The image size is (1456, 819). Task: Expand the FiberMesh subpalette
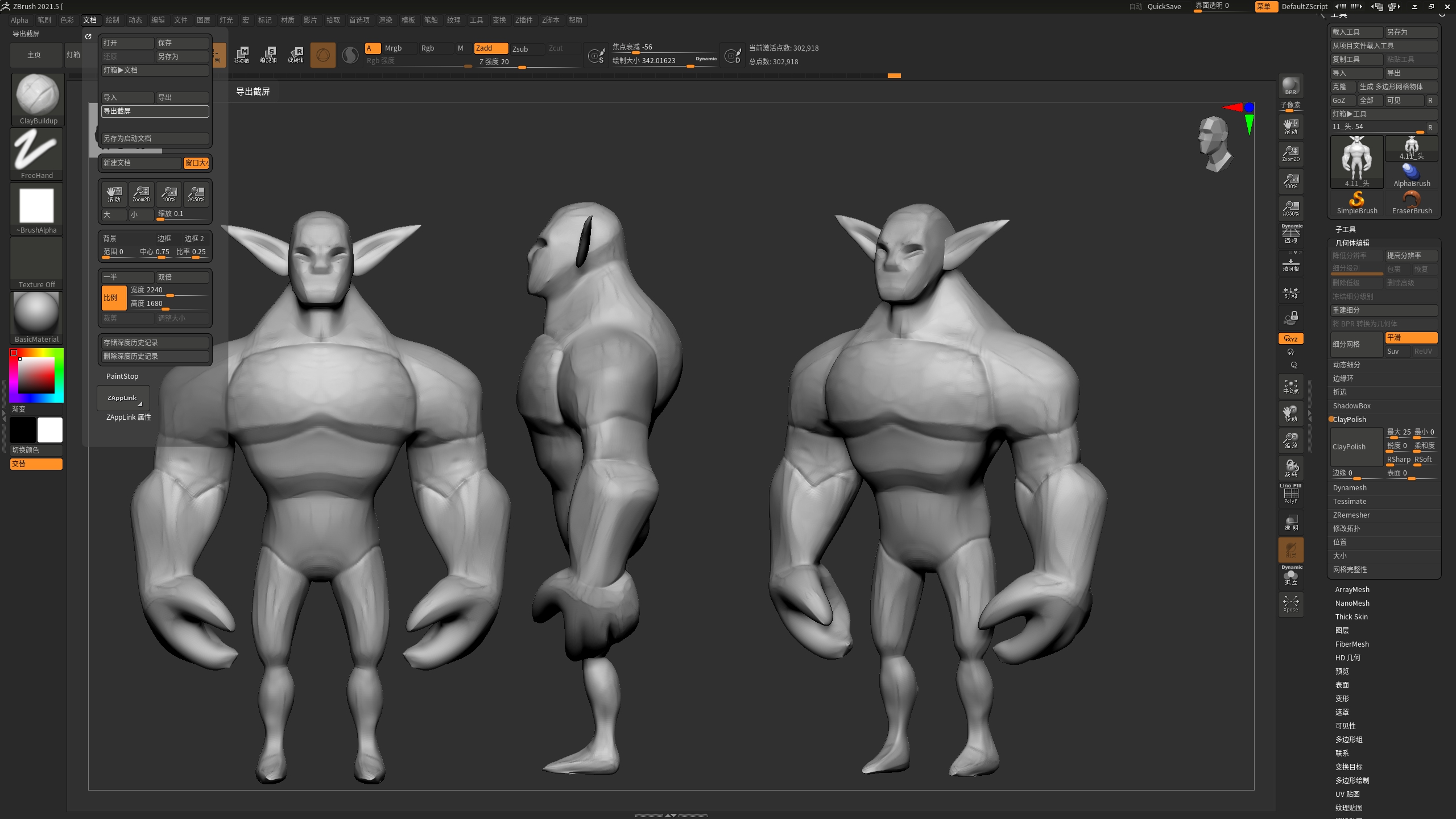1352,644
